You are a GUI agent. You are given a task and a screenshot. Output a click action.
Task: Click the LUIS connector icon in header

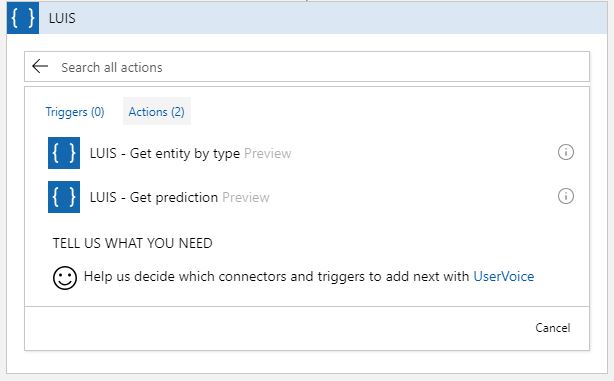[23, 18]
